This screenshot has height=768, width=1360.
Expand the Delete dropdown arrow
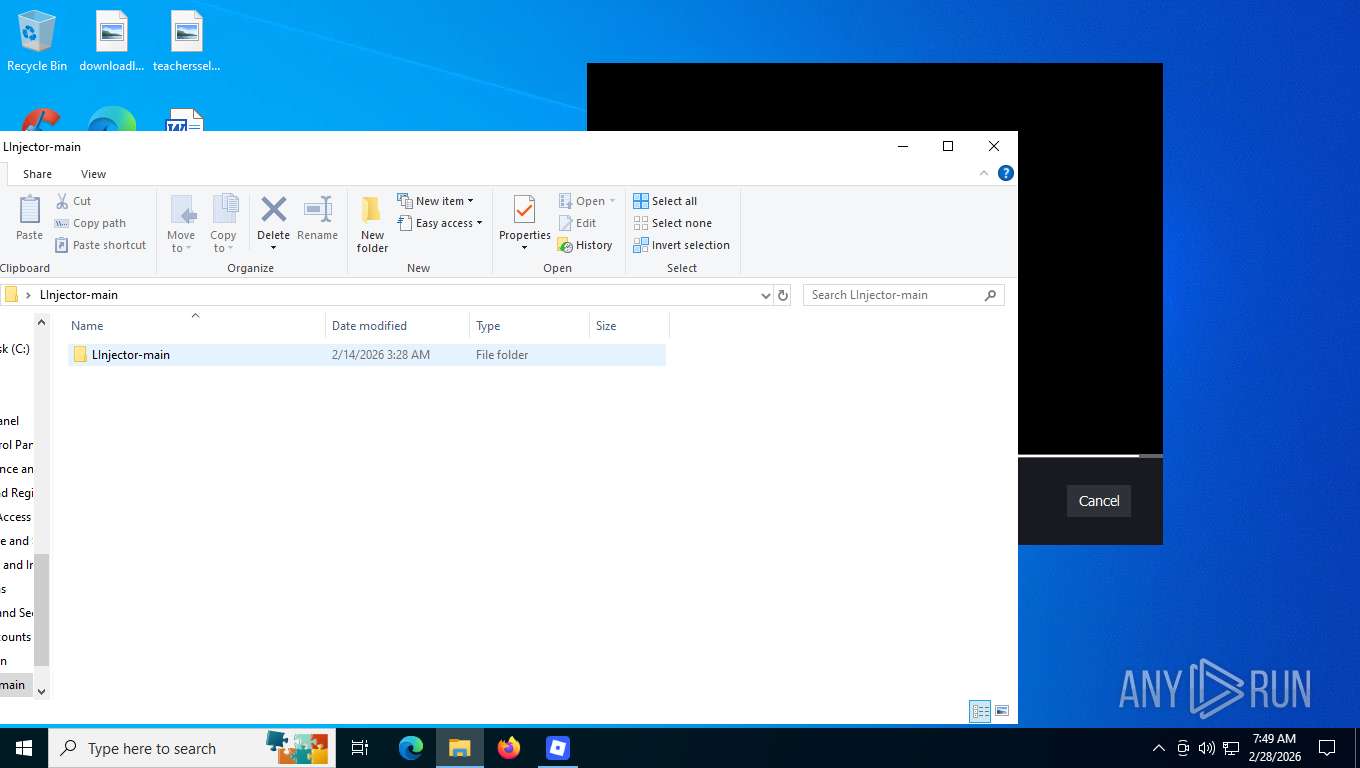[273, 248]
